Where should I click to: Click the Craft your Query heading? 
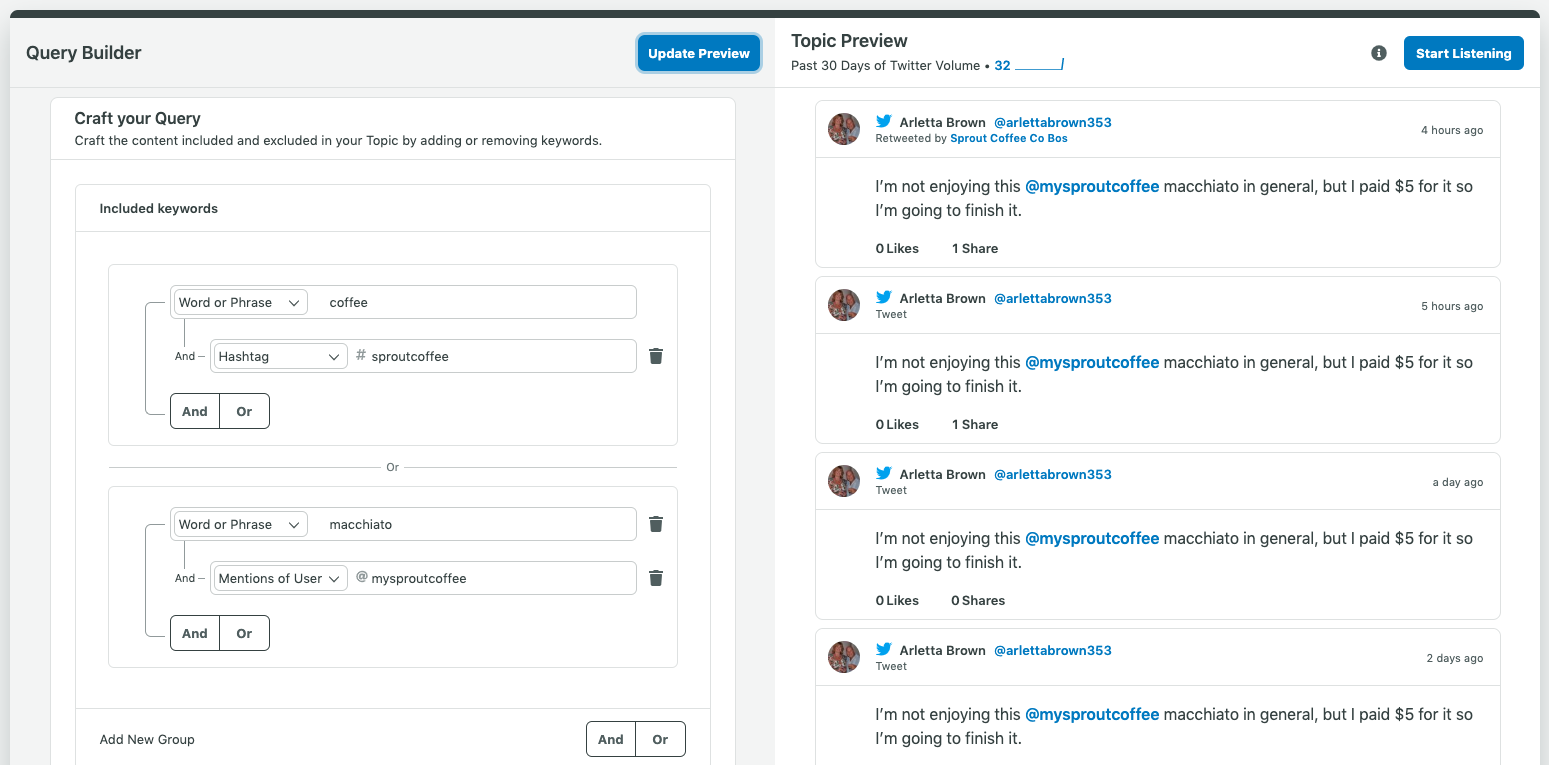pyautogui.click(x=138, y=118)
